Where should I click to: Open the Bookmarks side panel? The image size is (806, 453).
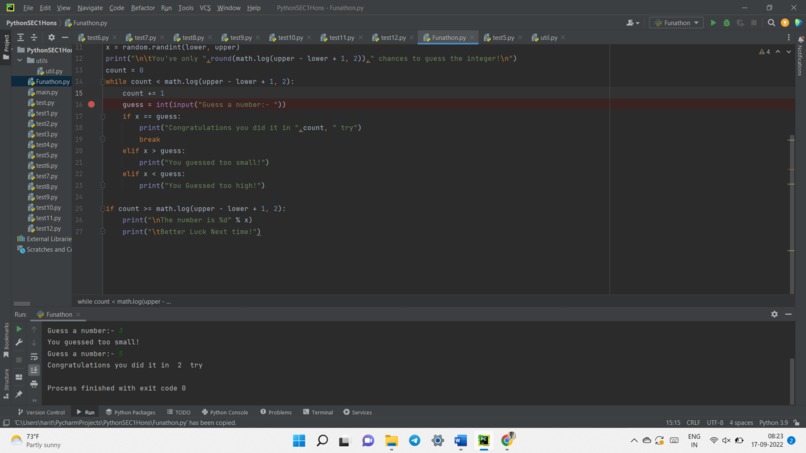(6, 339)
